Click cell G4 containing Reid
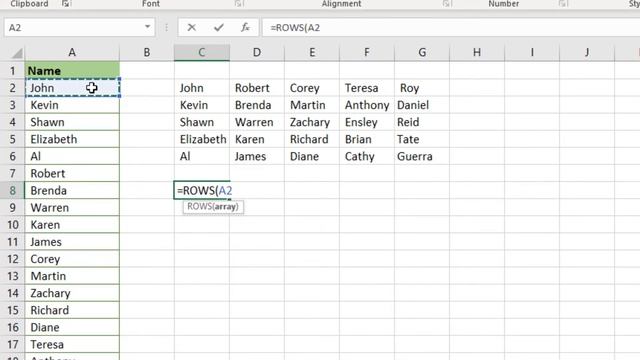The height and width of the screenshot is (360, 640). click(x=422, y=122)
